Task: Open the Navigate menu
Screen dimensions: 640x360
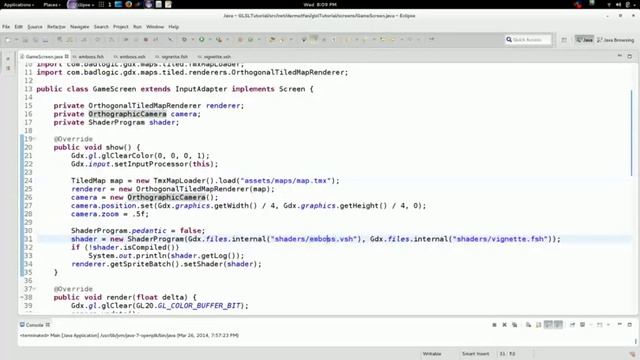Action: coord(80,27)
